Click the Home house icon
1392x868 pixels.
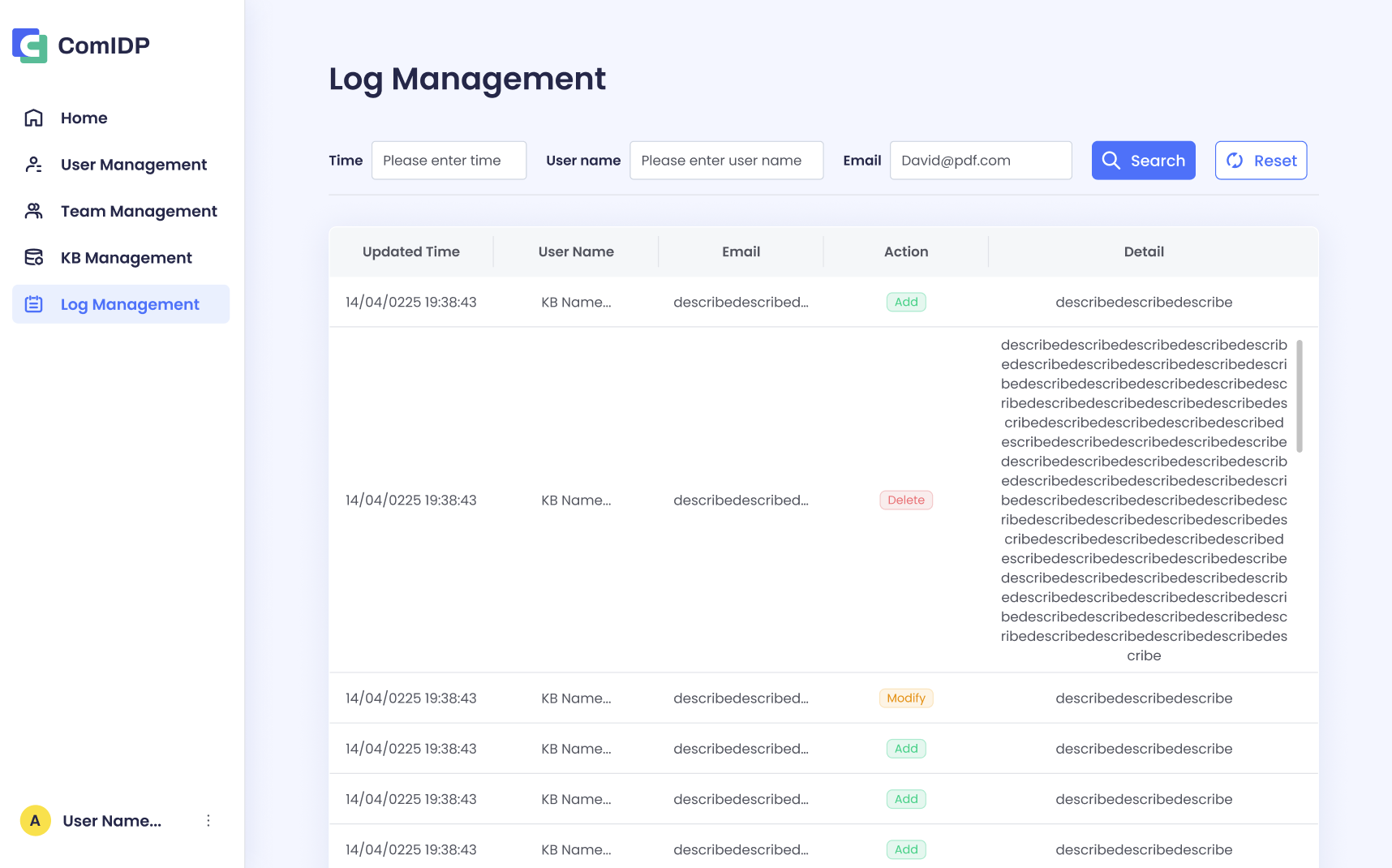pyautogui.click(x=33, y=118)
